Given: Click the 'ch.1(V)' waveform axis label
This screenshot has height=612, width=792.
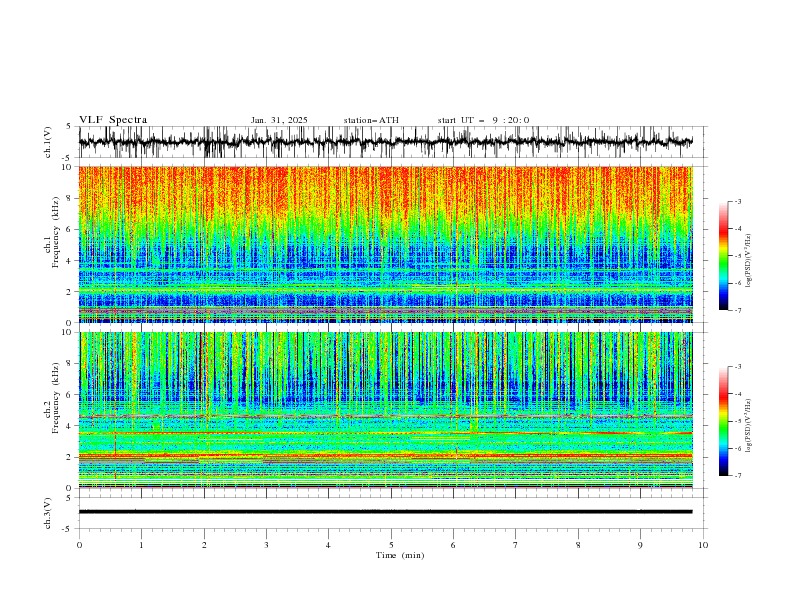Looking at the screenshot, I should pos(48,142).
